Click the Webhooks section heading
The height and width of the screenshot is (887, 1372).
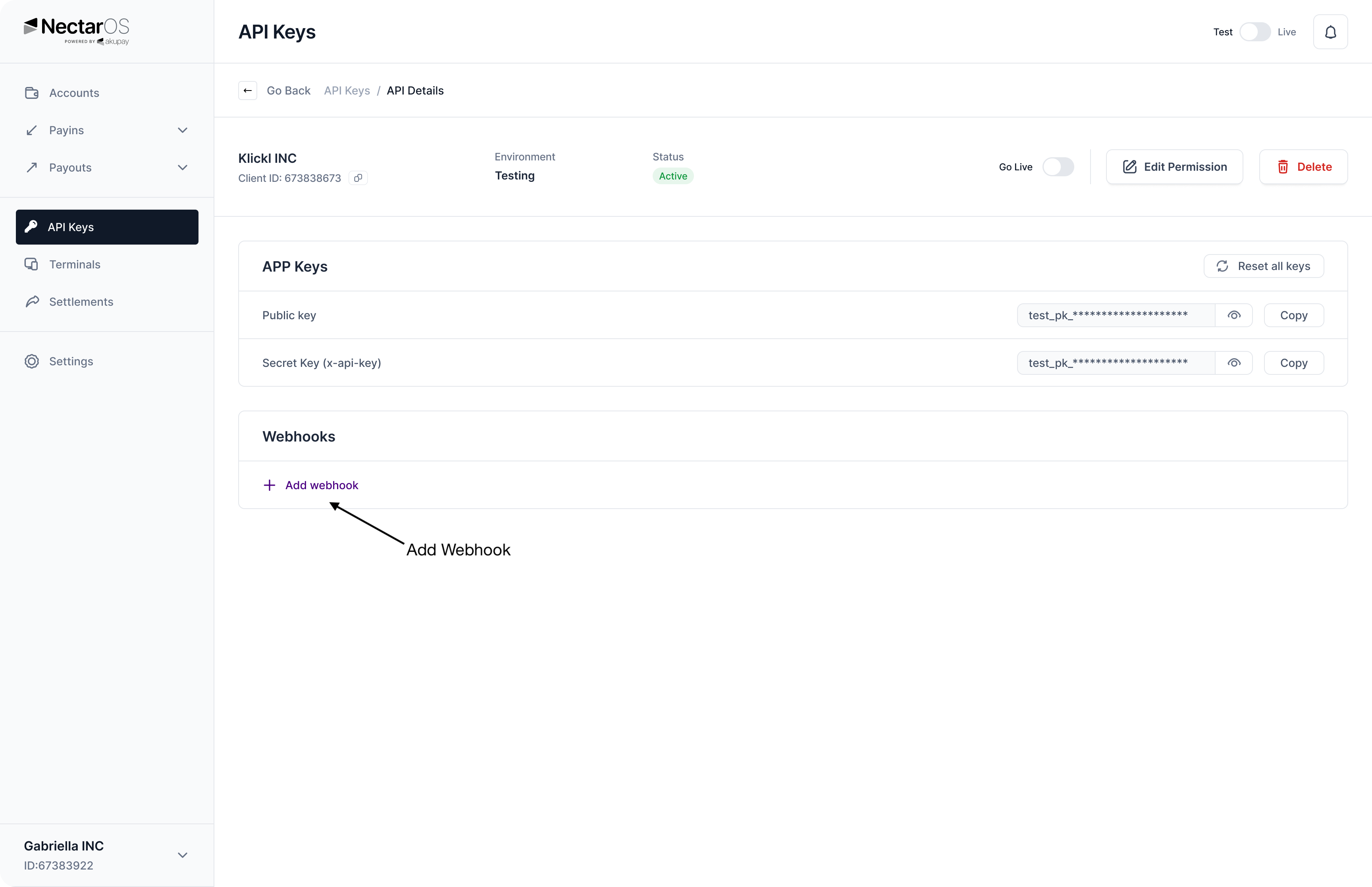click(298, 437)
